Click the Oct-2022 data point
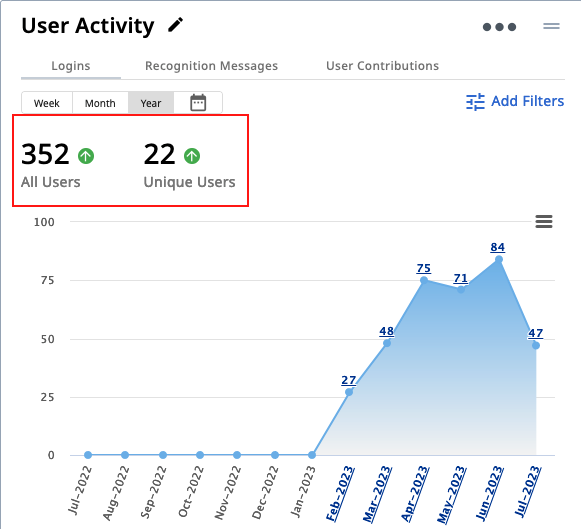 (x=200, y=455)
